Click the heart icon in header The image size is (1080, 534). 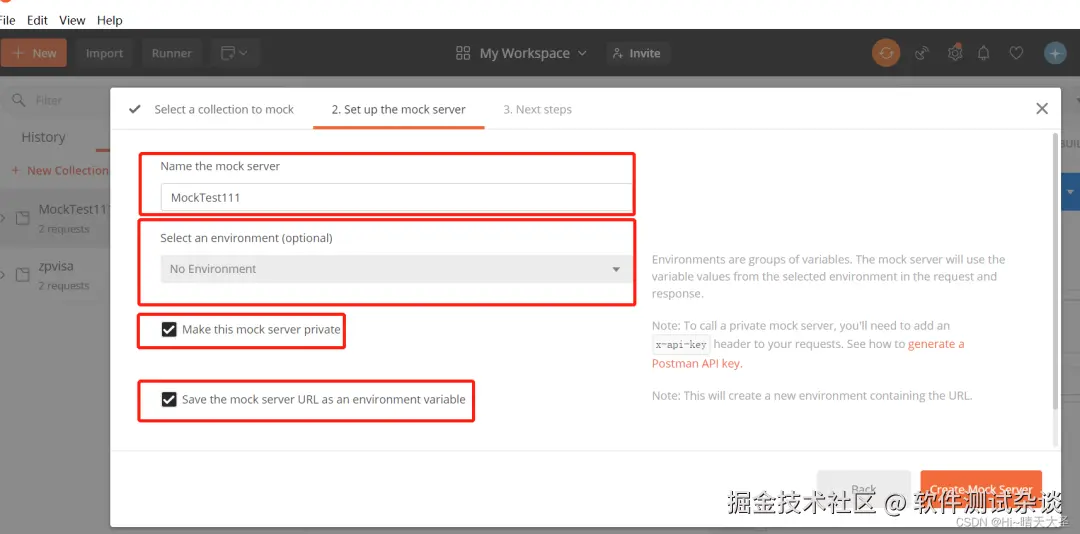pos(1016,53)
